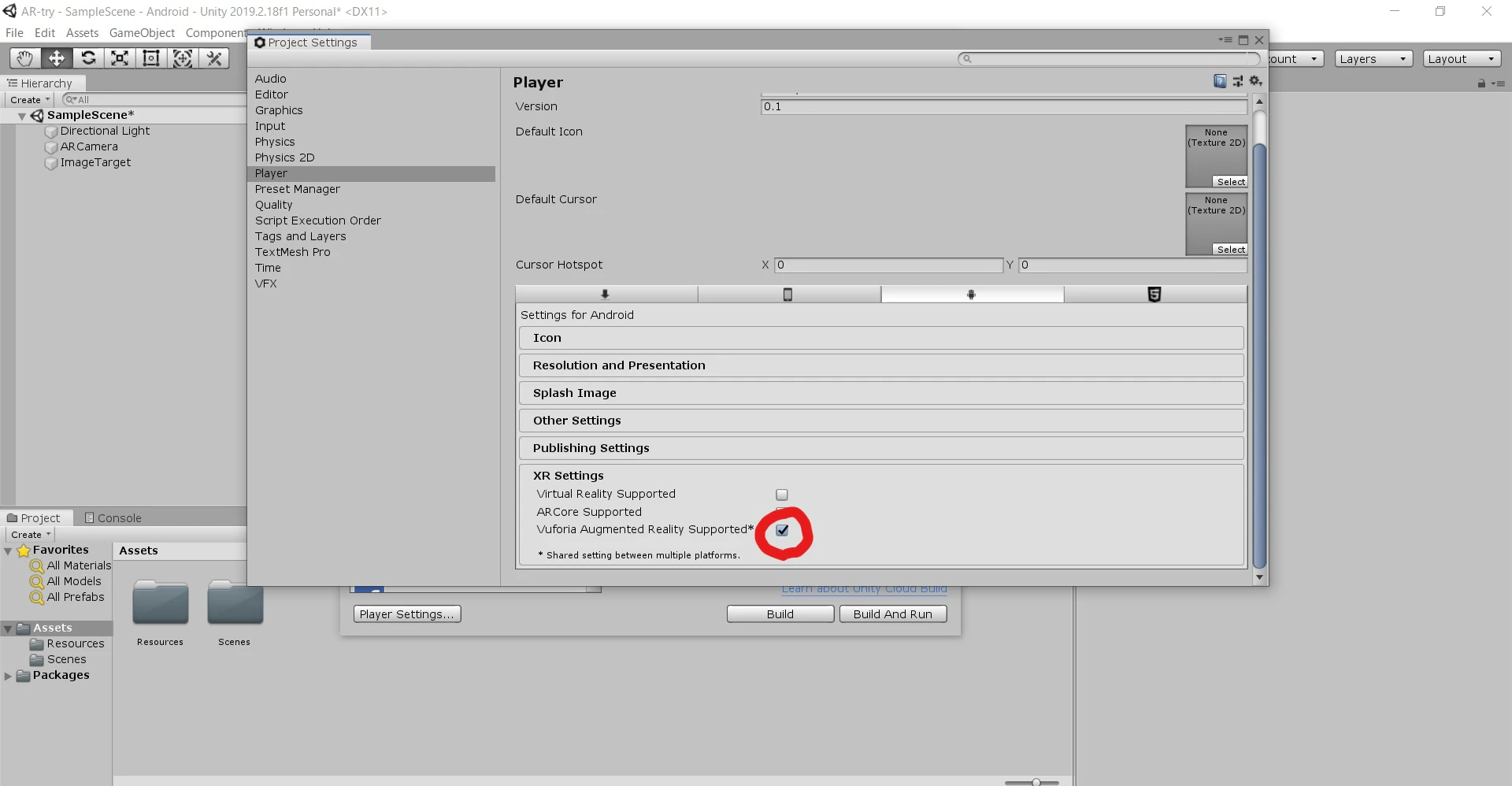This screenshot has width=1512, height=786.
Task: Open the Player settings gear menu
Action: click(x=1256, y=81)
